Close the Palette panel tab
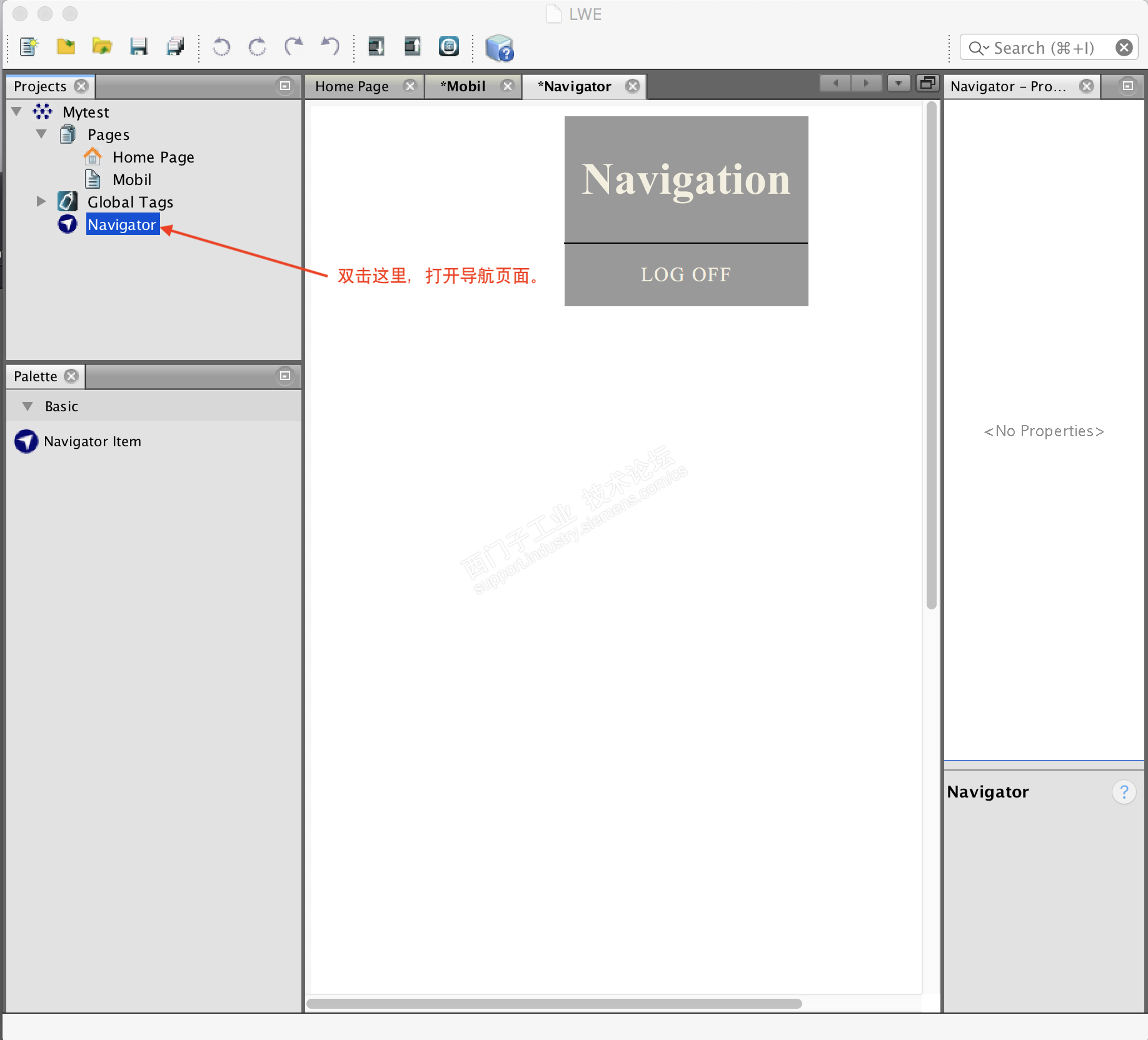 click(71, 376)
